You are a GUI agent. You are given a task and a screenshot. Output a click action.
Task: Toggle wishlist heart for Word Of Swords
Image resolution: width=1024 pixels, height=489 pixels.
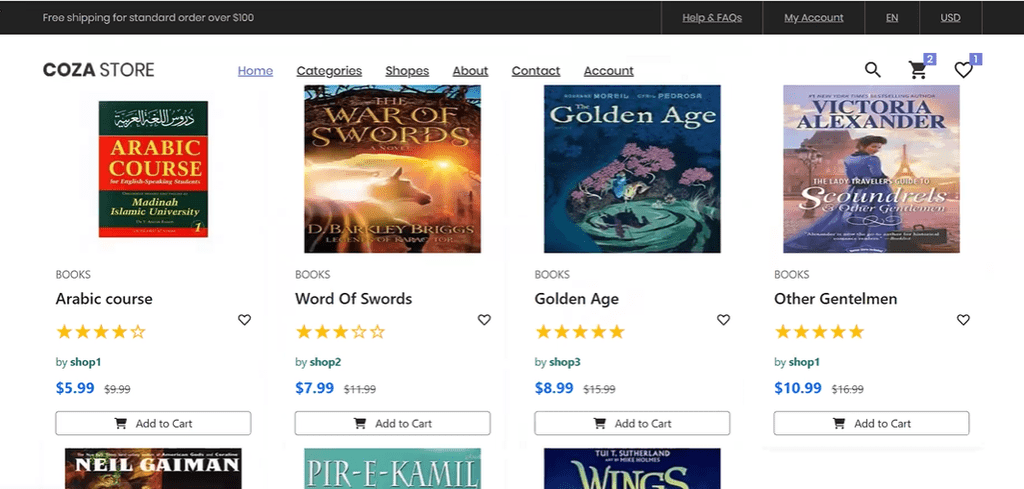[484, 320]
